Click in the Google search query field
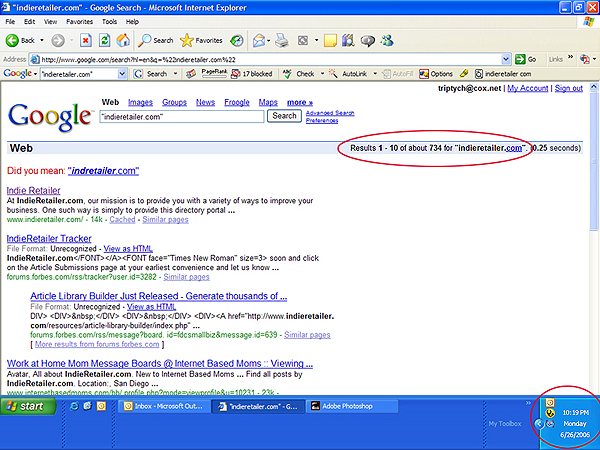 coord(180,116)
